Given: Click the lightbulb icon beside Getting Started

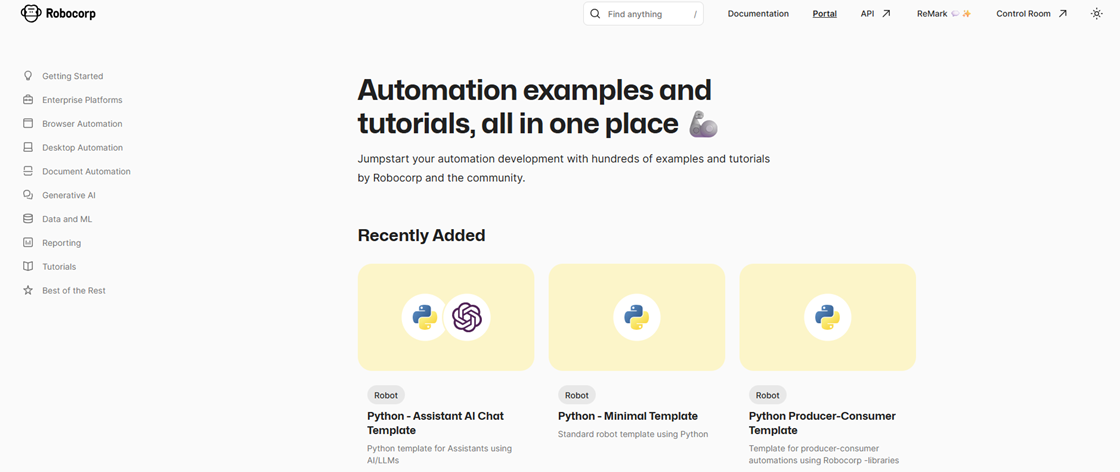Looking at the screenshot, I should pyautogui.click(x=28, y=76).
